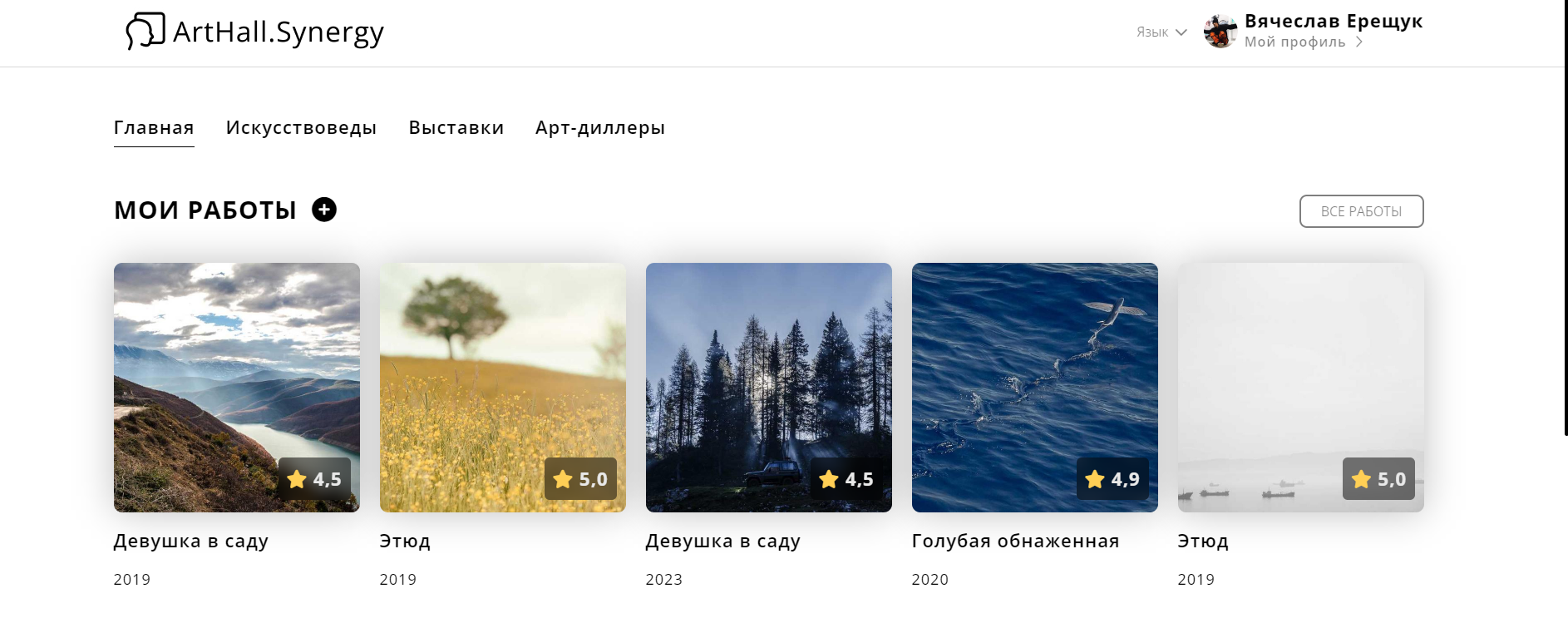The width and height of the screenshot is (1568, 633).
Task: Add a new work with plus icon
Action: pos(324,210)
